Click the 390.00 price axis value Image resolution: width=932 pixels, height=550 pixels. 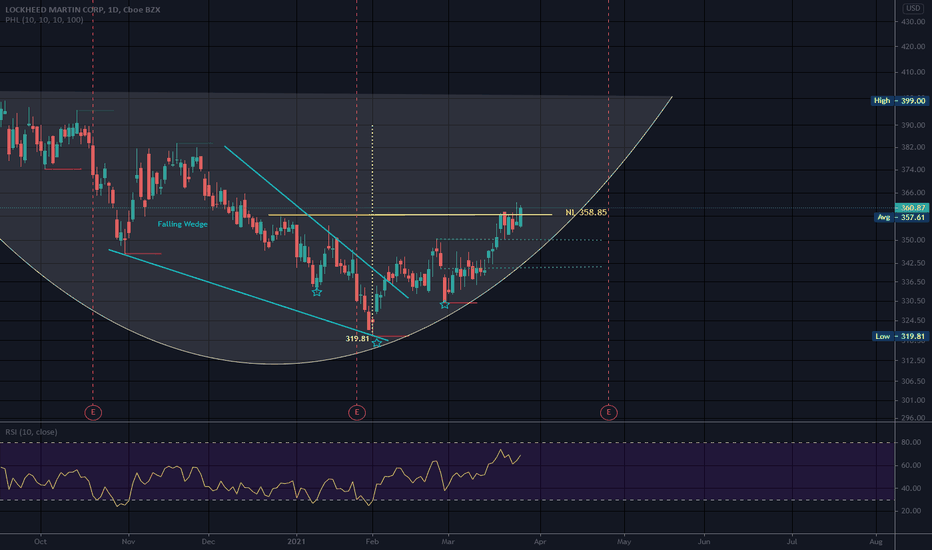(x=913, y=125)
